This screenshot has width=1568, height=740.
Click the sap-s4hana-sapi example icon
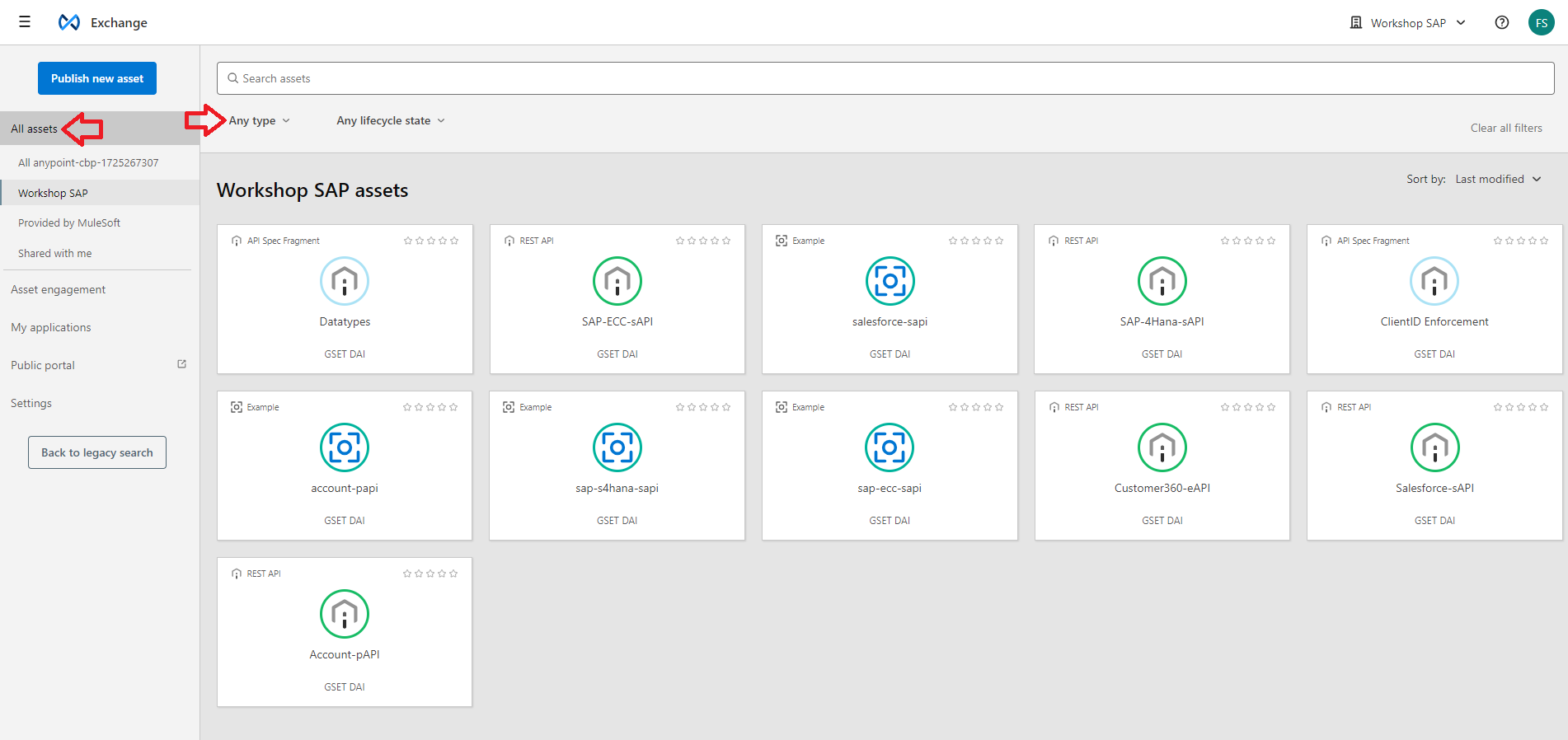[617, 447]
